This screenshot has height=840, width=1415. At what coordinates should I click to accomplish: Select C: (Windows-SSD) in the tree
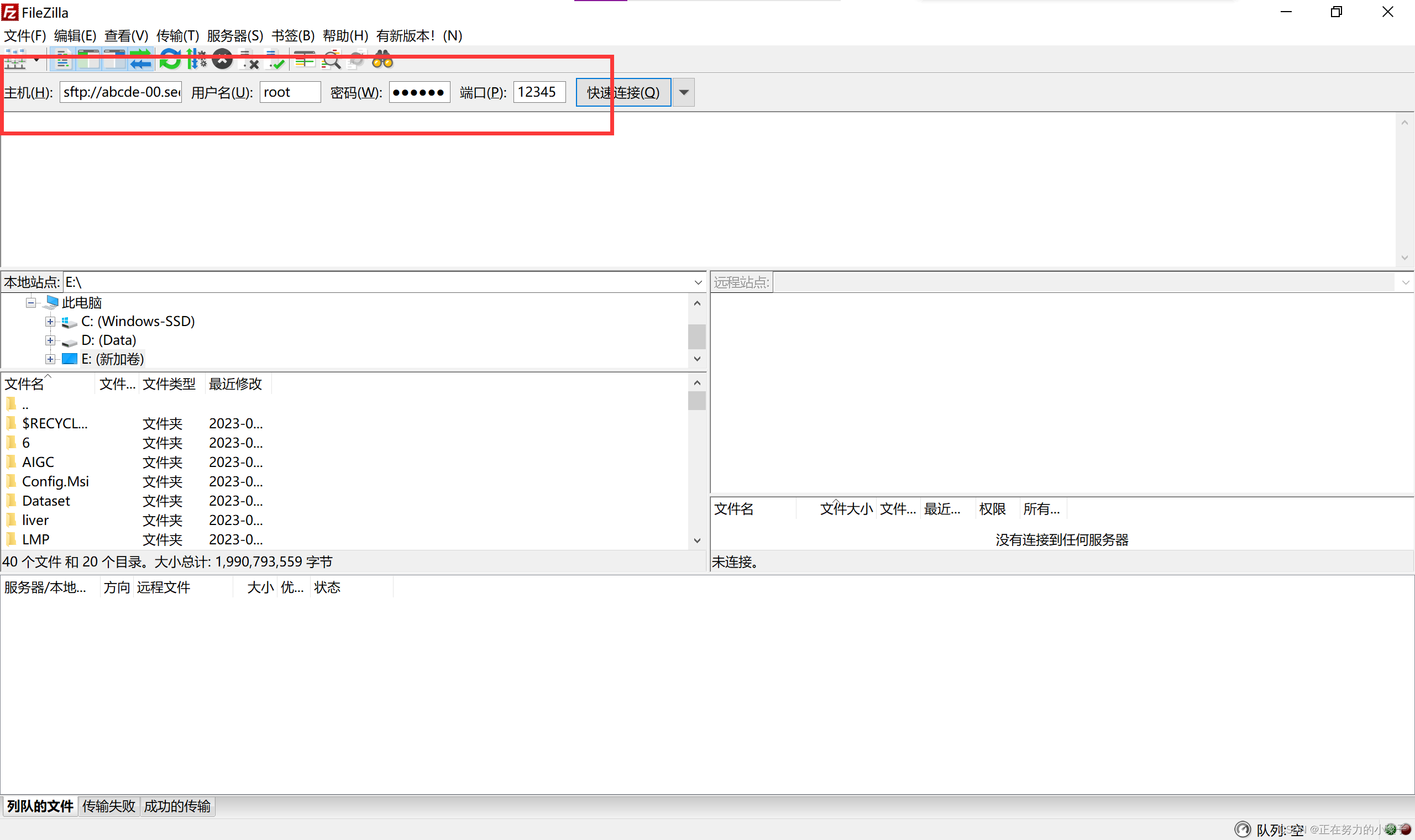[x=138, y=322]
